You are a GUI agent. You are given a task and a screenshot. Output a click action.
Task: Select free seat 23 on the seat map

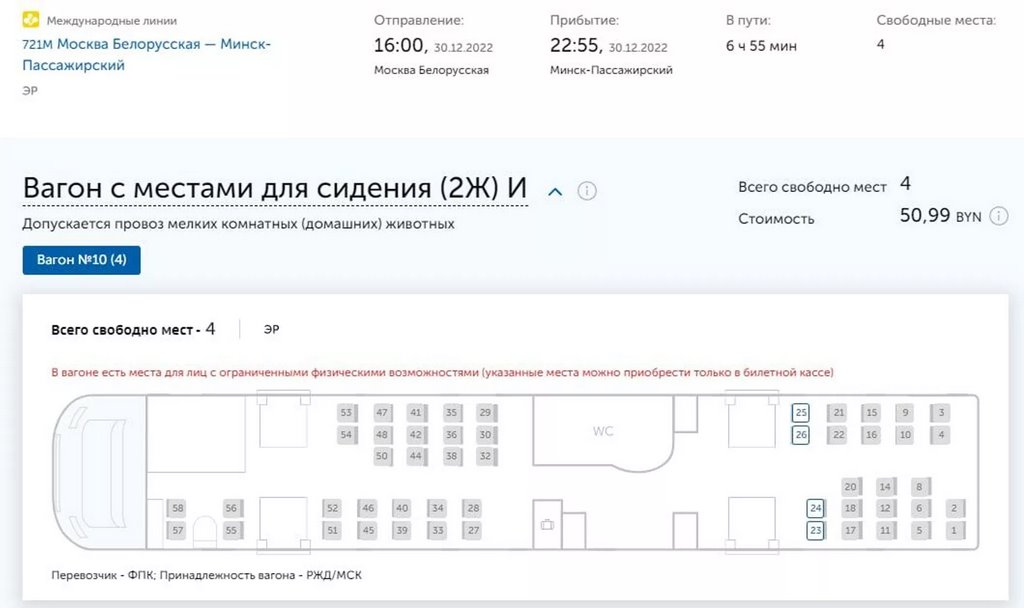[815, 531]
